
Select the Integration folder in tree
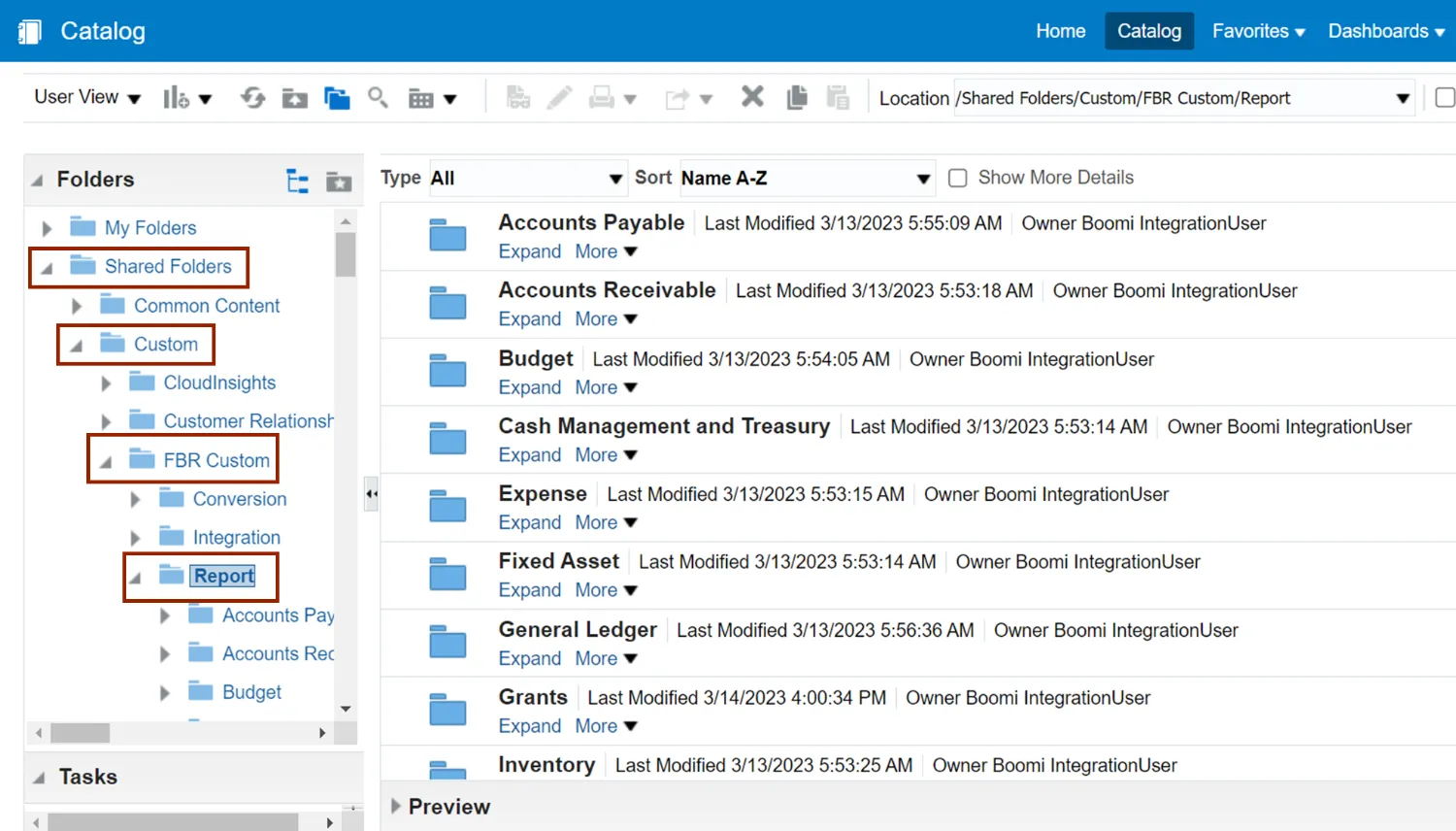tap(236, 537)
